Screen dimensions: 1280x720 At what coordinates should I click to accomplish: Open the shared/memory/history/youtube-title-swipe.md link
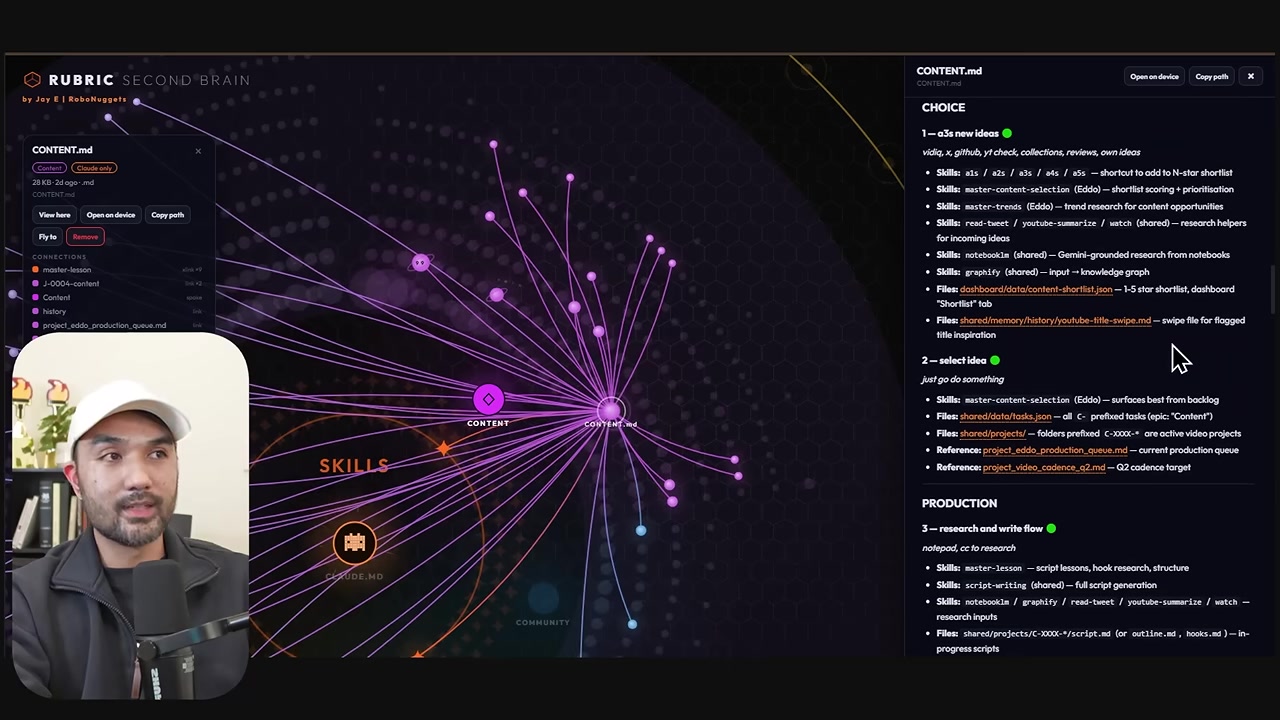[1055, 320]
